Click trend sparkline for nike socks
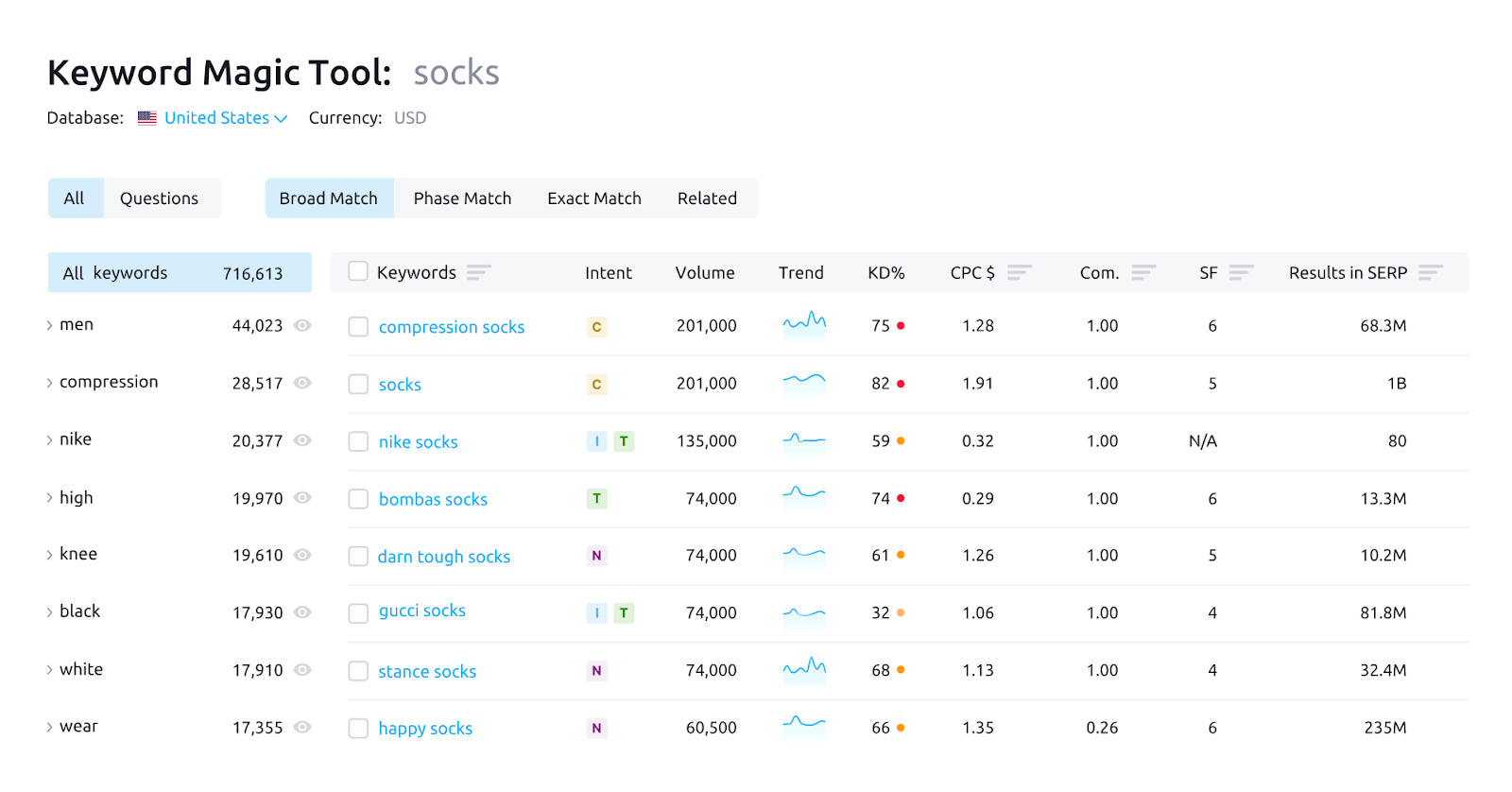 804,440
